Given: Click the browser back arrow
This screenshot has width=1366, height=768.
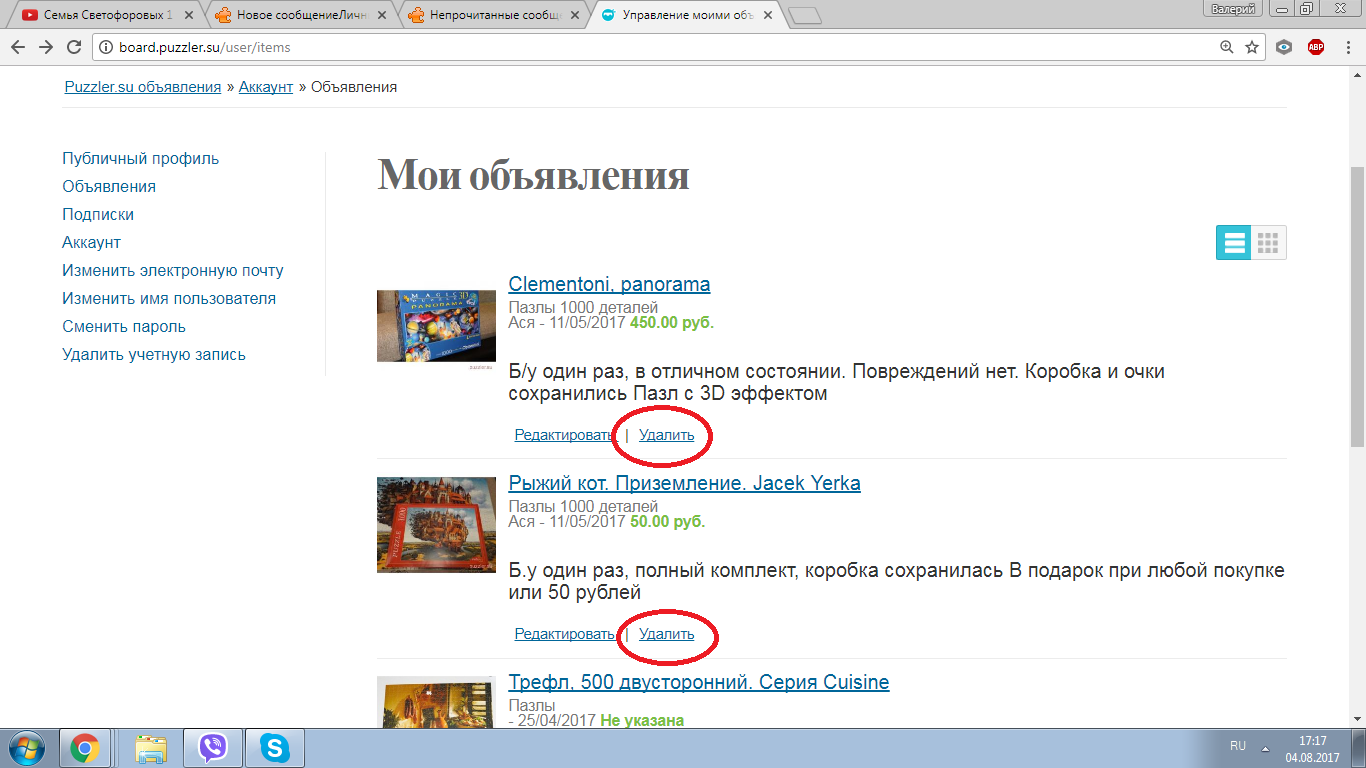Looking at the screenshot, I should point(18,47).
